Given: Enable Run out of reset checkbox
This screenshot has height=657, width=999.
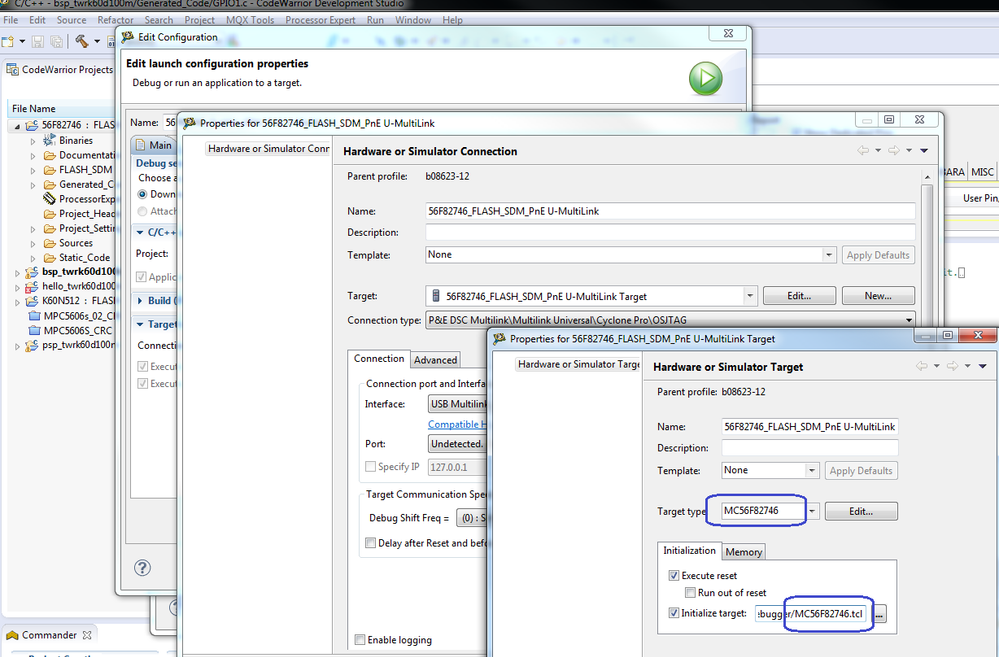Looking at the screenshot, I should click(x=690, y=593).
